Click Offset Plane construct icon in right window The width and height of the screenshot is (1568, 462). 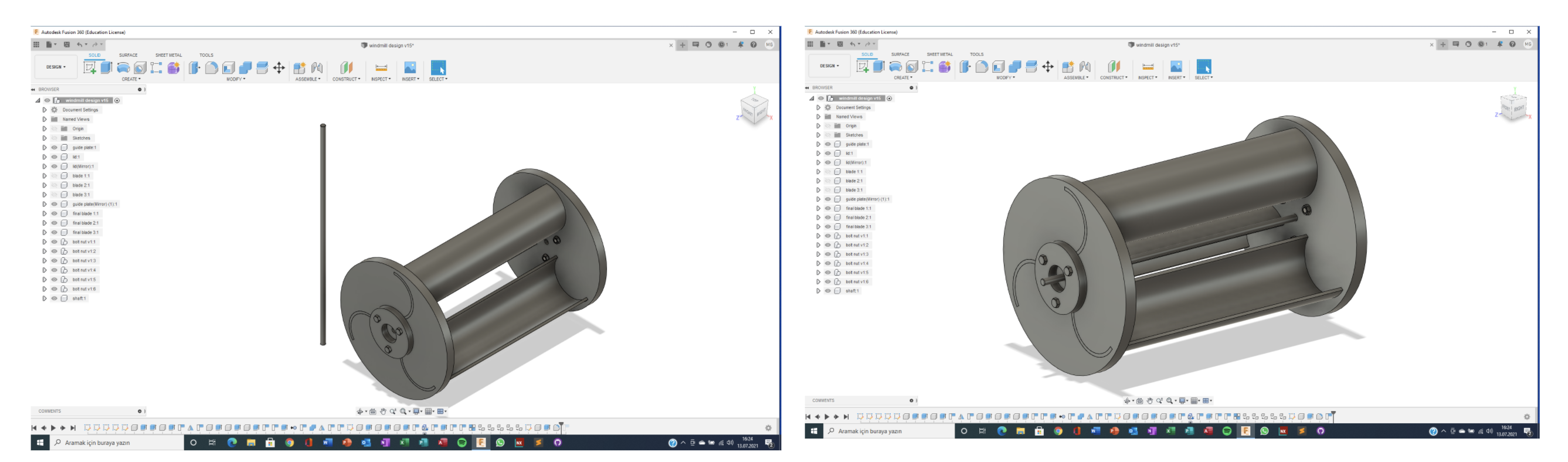[x=1114, y=66]
